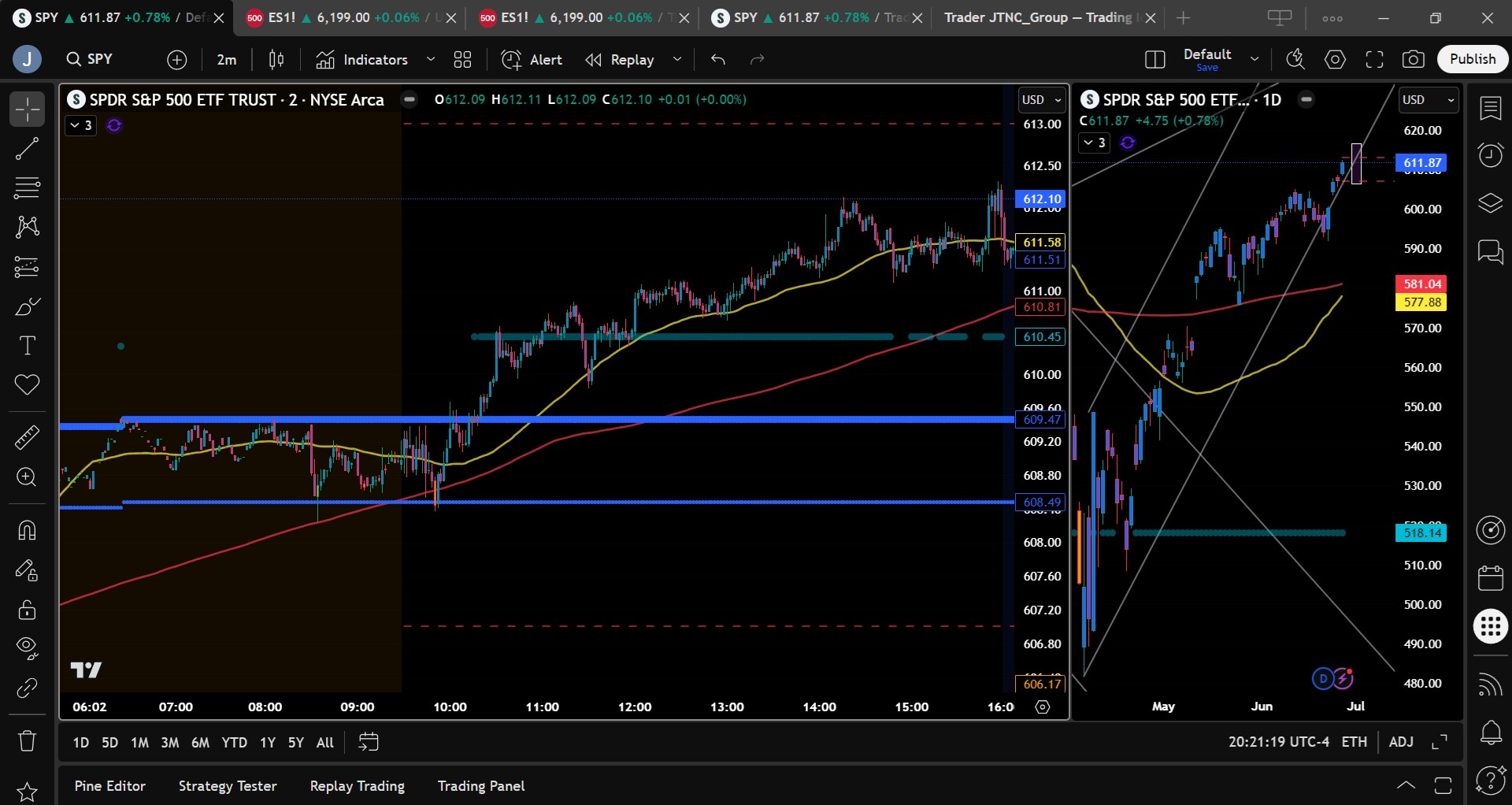Publish the chart idea

click(x=1473, y=59)
